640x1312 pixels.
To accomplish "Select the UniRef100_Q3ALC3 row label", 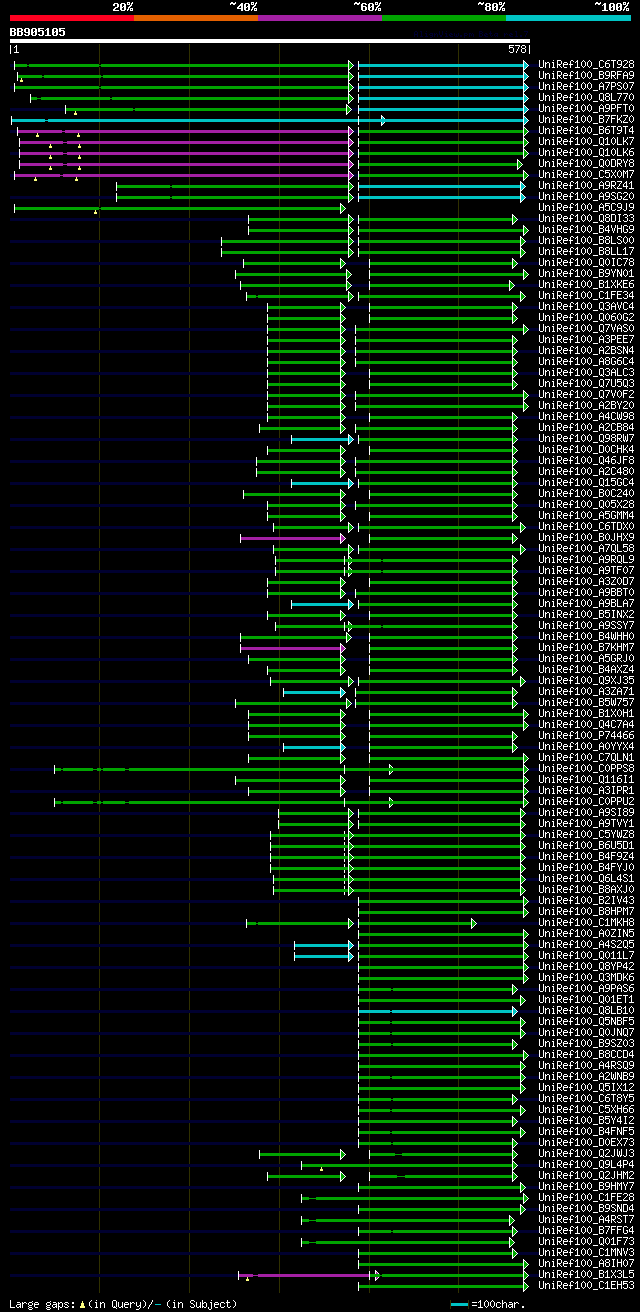I will tap(586, 372).
